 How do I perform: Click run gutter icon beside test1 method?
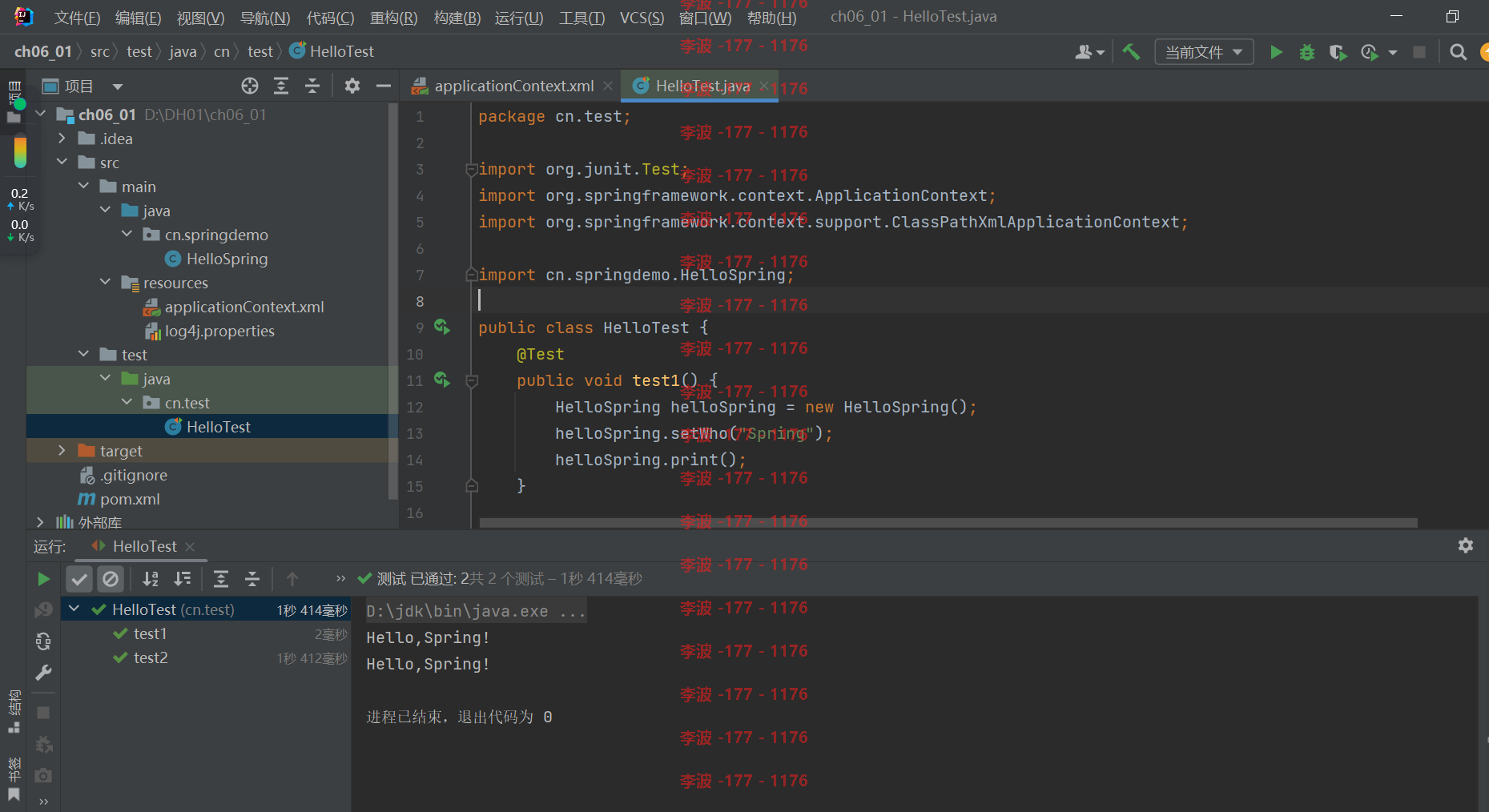click(x=442, y=380)
